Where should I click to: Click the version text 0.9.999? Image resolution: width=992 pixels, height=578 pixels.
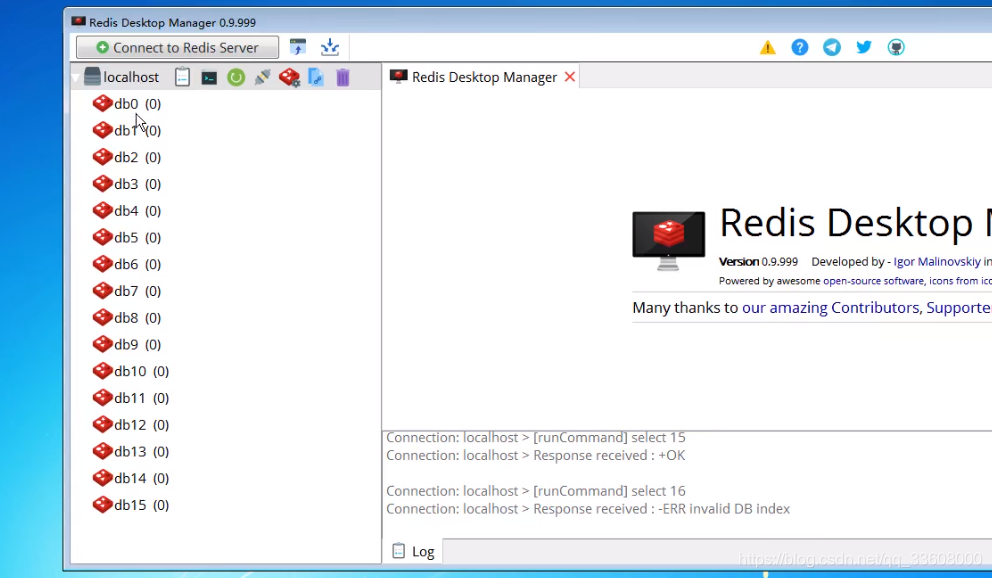point(779,262)
